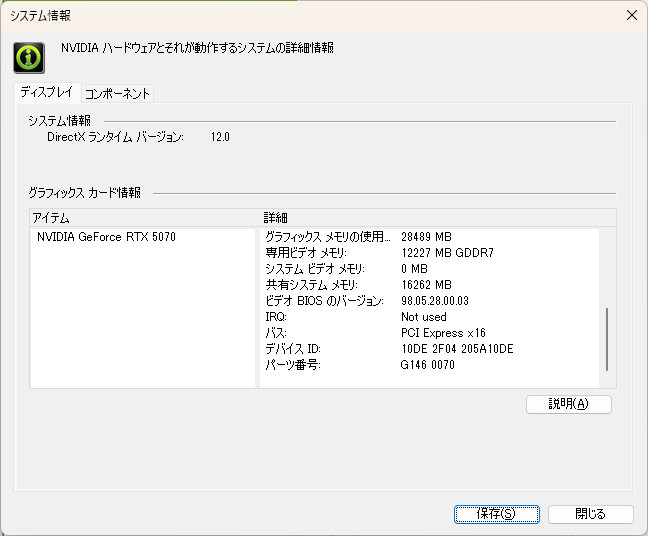648x536 pixels.
Task: Select the 専用ビデオ メモリ row
Action: 429,253
